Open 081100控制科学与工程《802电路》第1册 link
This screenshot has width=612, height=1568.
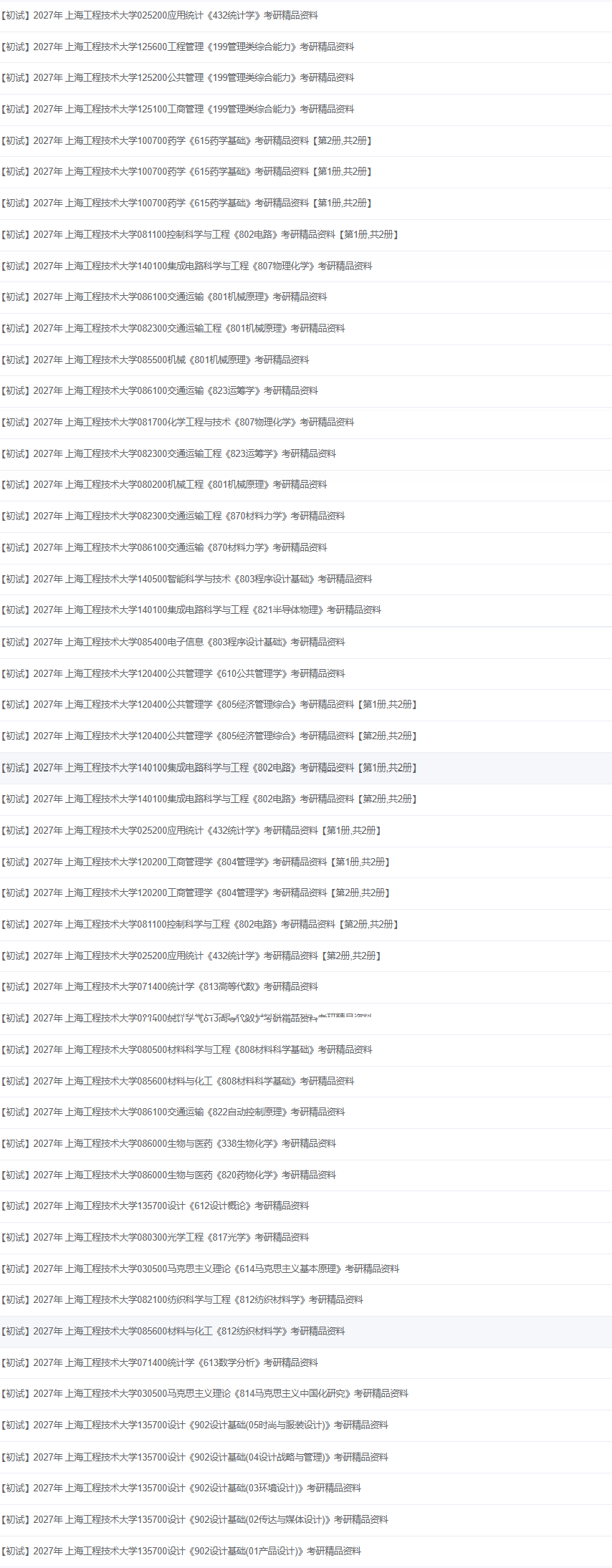(x=200, y=234)
